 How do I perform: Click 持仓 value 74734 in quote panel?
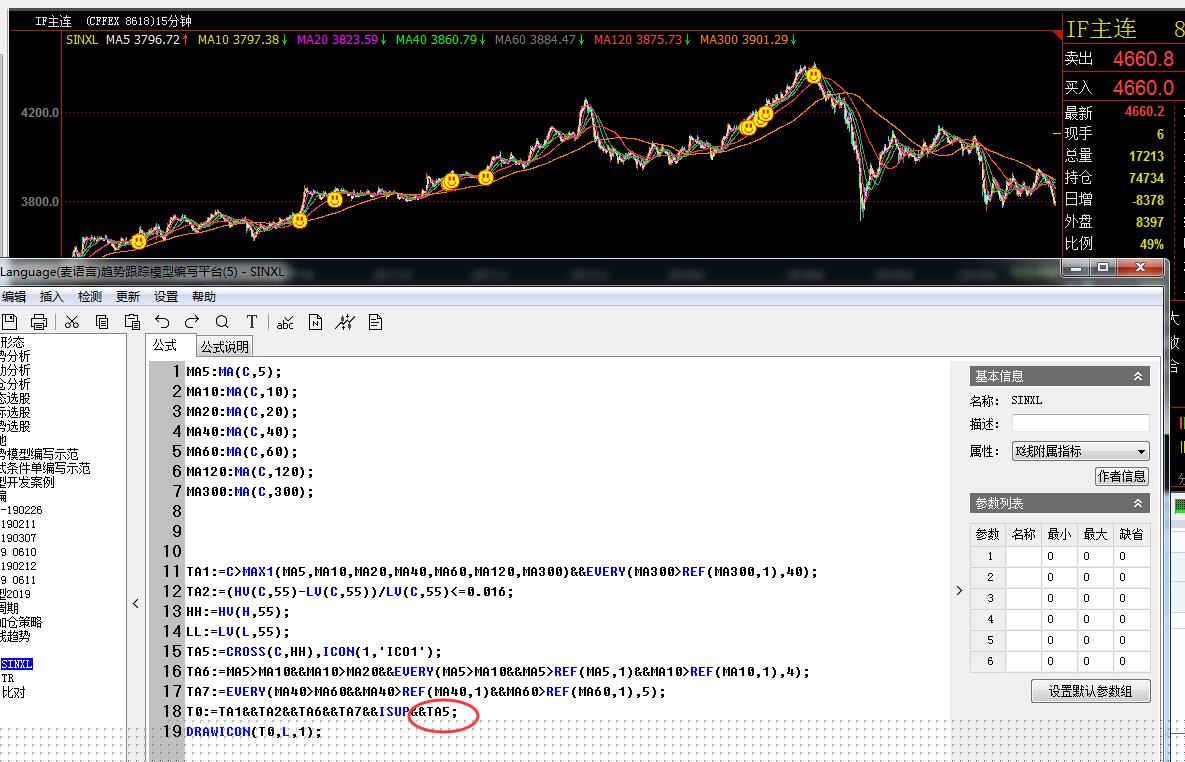tap(1146, 178)
